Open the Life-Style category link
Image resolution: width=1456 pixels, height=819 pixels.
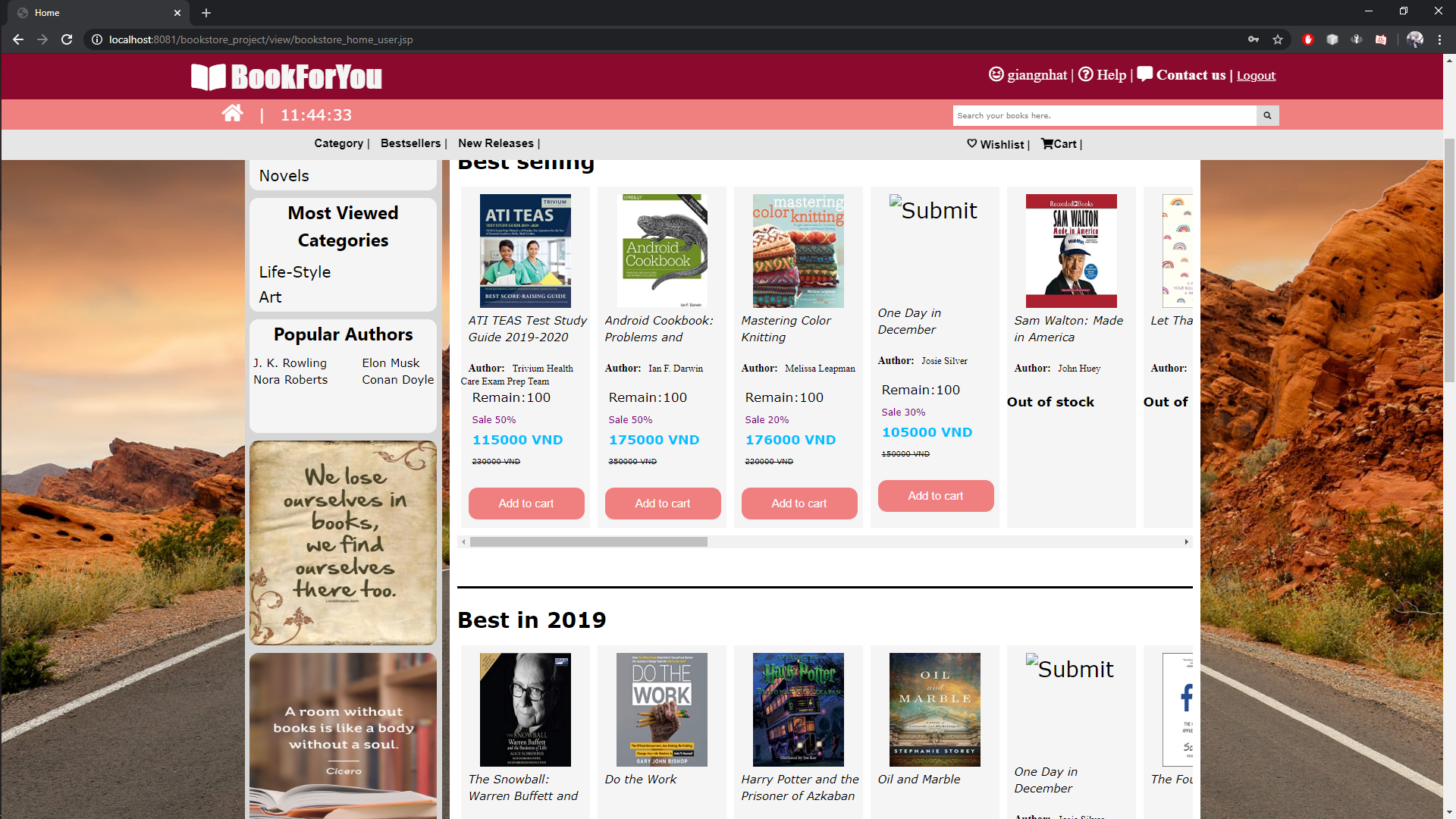(x=294, y=272)
